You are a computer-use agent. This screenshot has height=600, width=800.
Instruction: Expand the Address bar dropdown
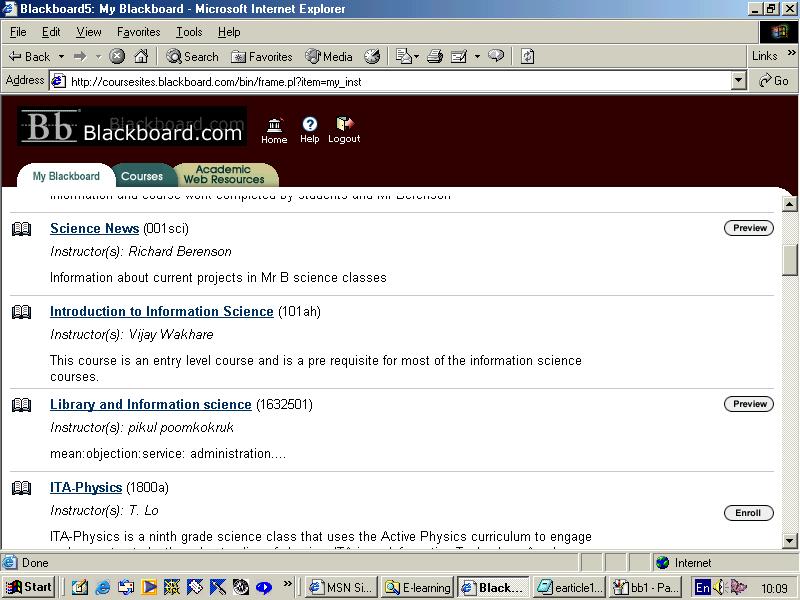(x=738, y=81)
